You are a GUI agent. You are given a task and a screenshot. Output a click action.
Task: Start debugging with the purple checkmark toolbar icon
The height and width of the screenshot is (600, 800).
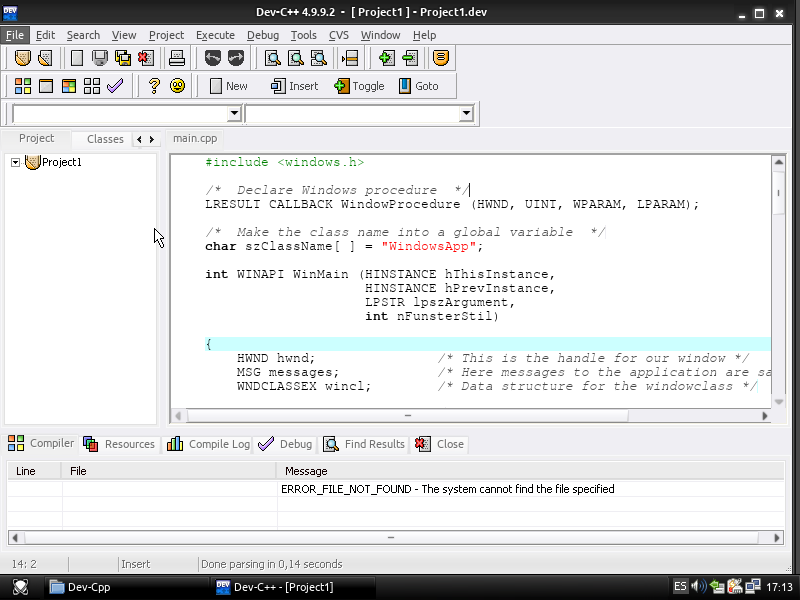pos(115,86)
